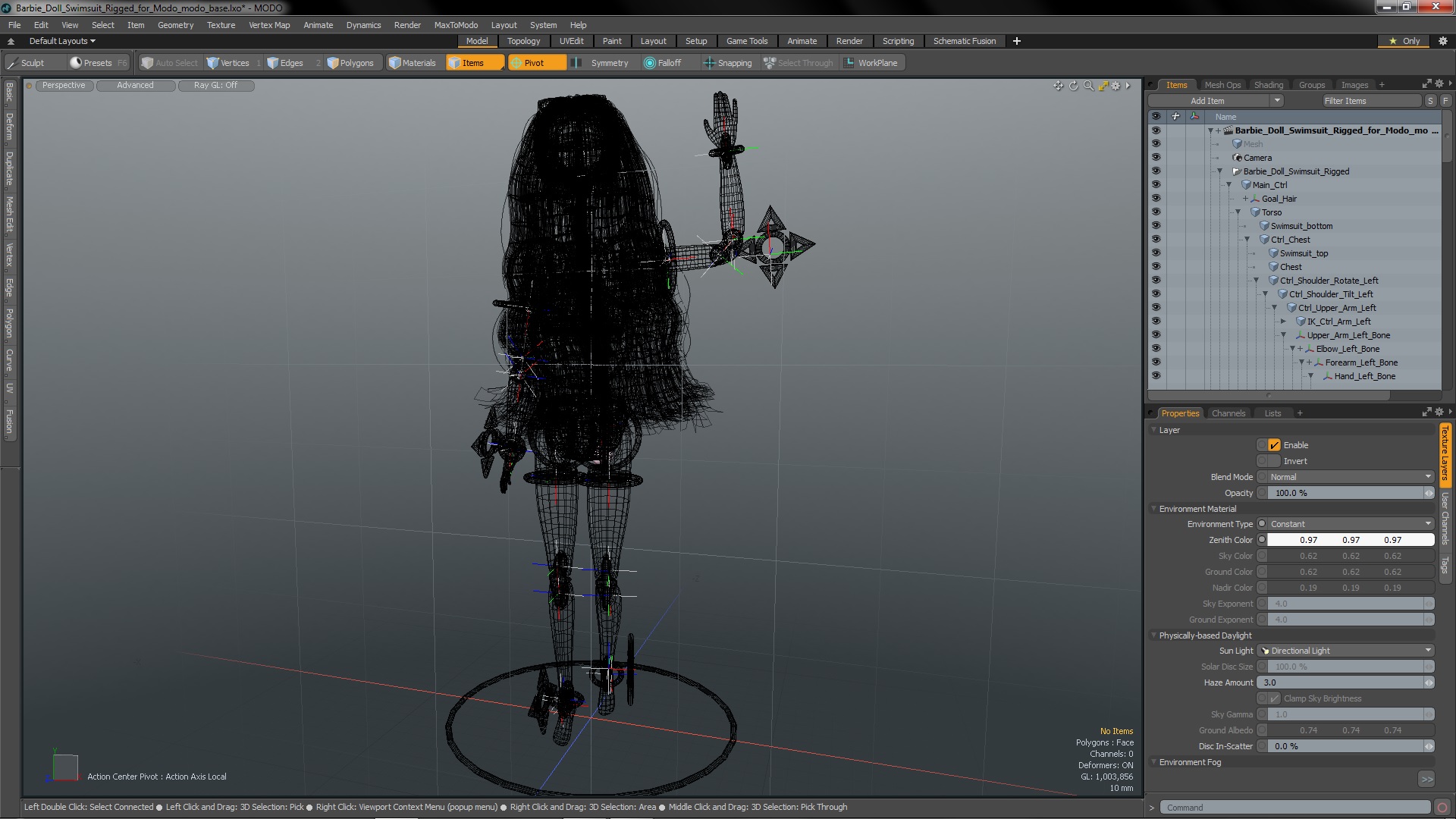Add a new layout tab with plus icon
1456x819 pixels.
(1016, 41)
